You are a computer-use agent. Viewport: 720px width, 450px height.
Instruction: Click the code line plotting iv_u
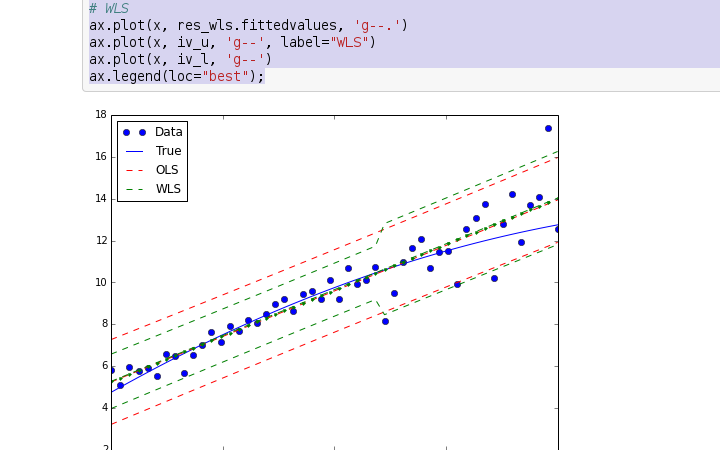pos(232,42)
